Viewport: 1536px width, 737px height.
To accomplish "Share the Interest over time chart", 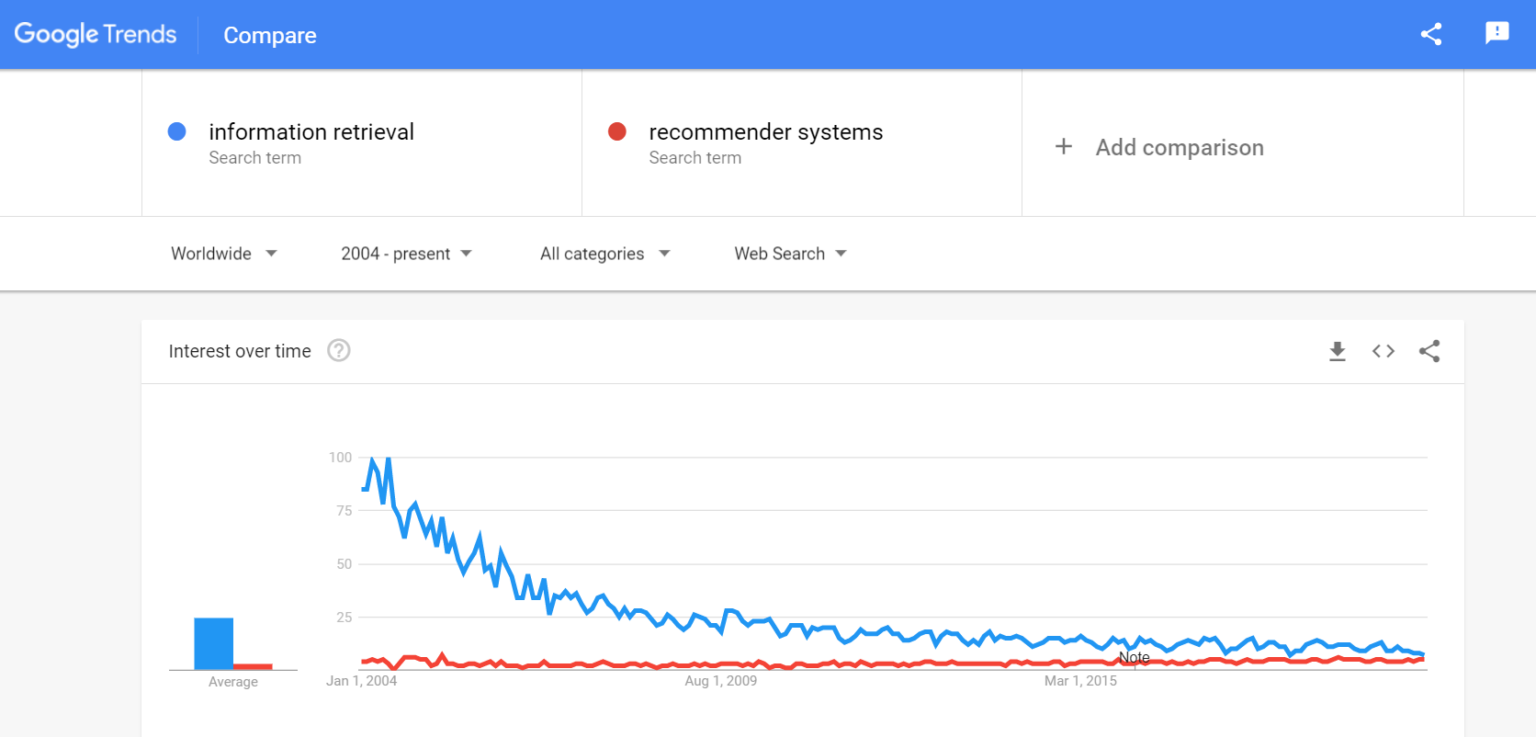I will [x=1429, y=351].
